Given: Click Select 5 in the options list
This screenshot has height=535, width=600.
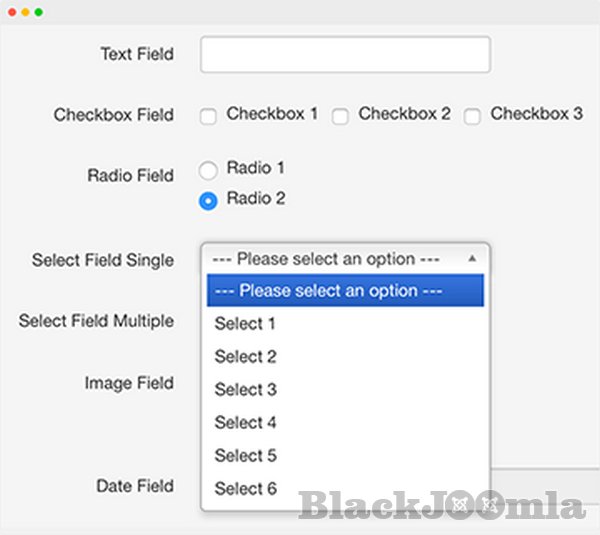Looking at the screenshot, I should coord(245,456).
